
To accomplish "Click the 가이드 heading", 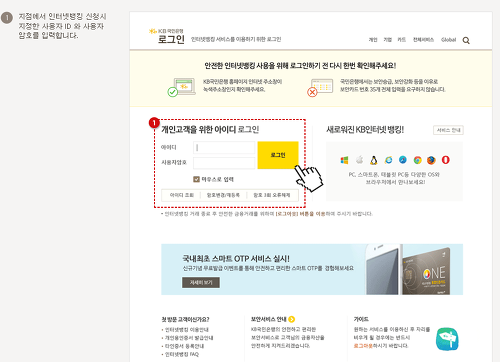I will pos(361,319).
